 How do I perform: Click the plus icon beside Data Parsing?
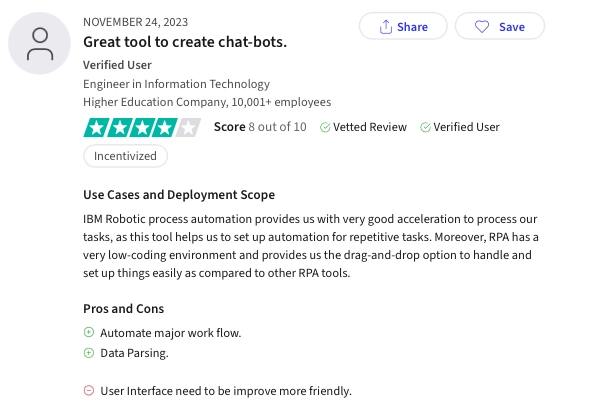[x=89, y=353]
